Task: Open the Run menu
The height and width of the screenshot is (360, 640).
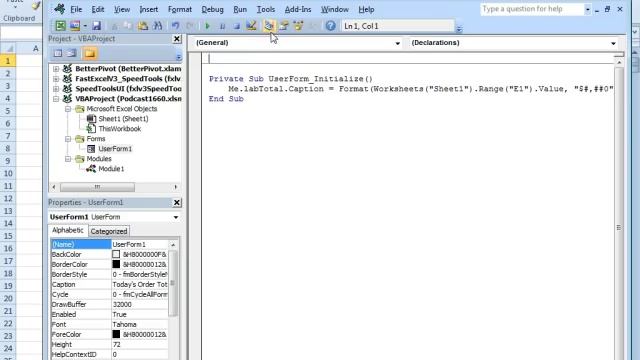Action: tap(240, 9)
